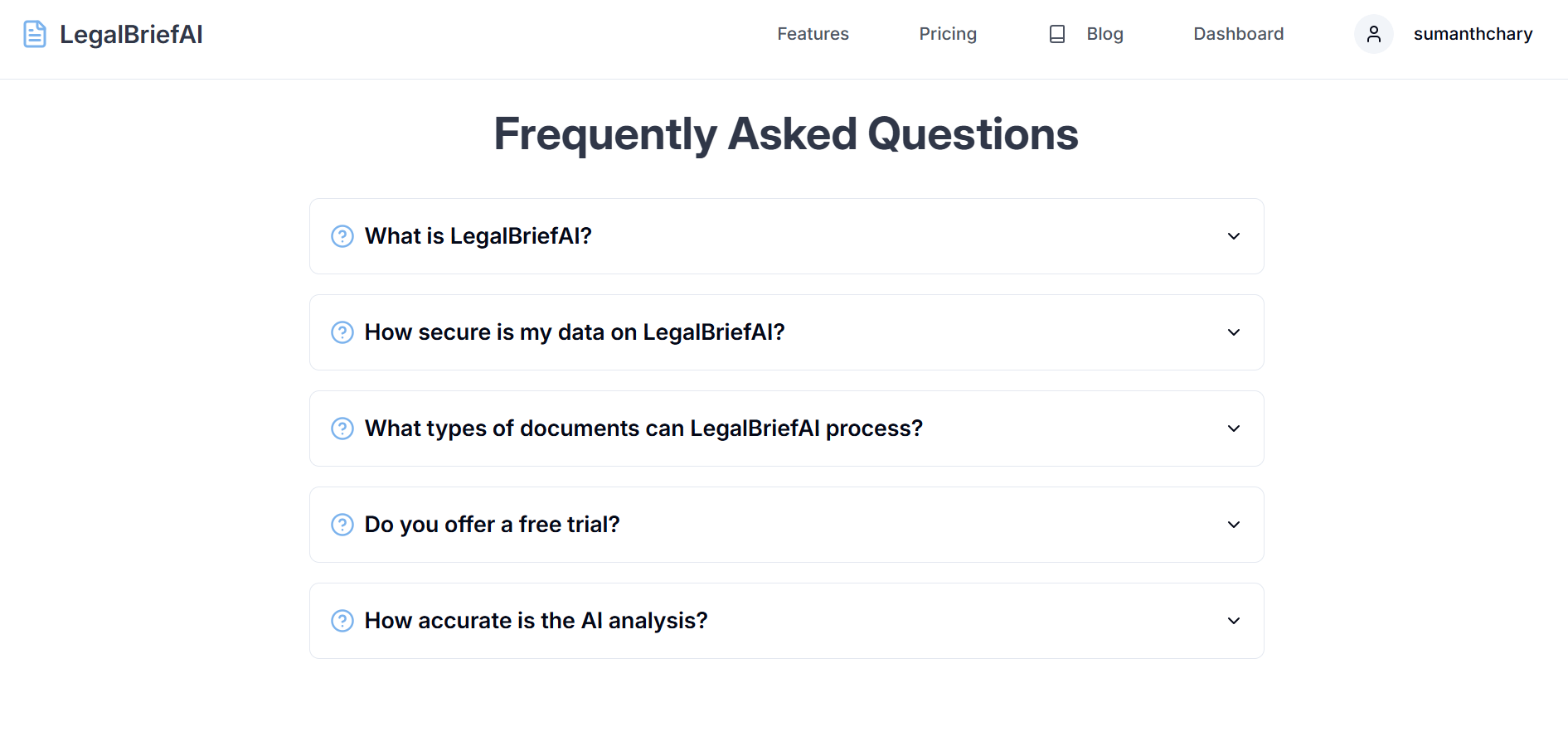Go to the Blog page
This screenshot has height=736, width=1568.
coord(1104,34)
